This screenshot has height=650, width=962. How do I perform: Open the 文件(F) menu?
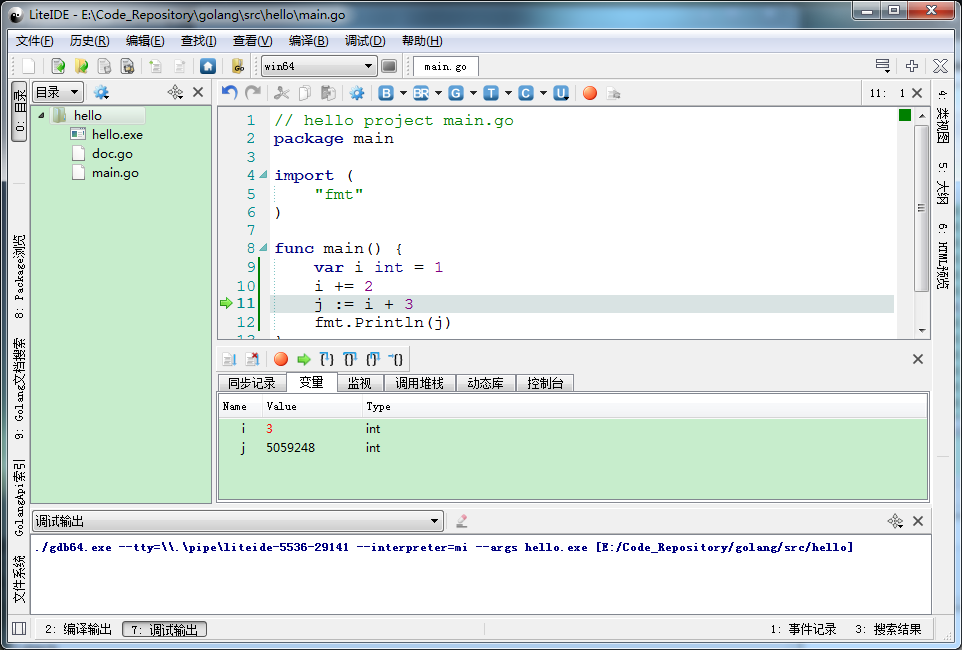click(x=34, y=41)
